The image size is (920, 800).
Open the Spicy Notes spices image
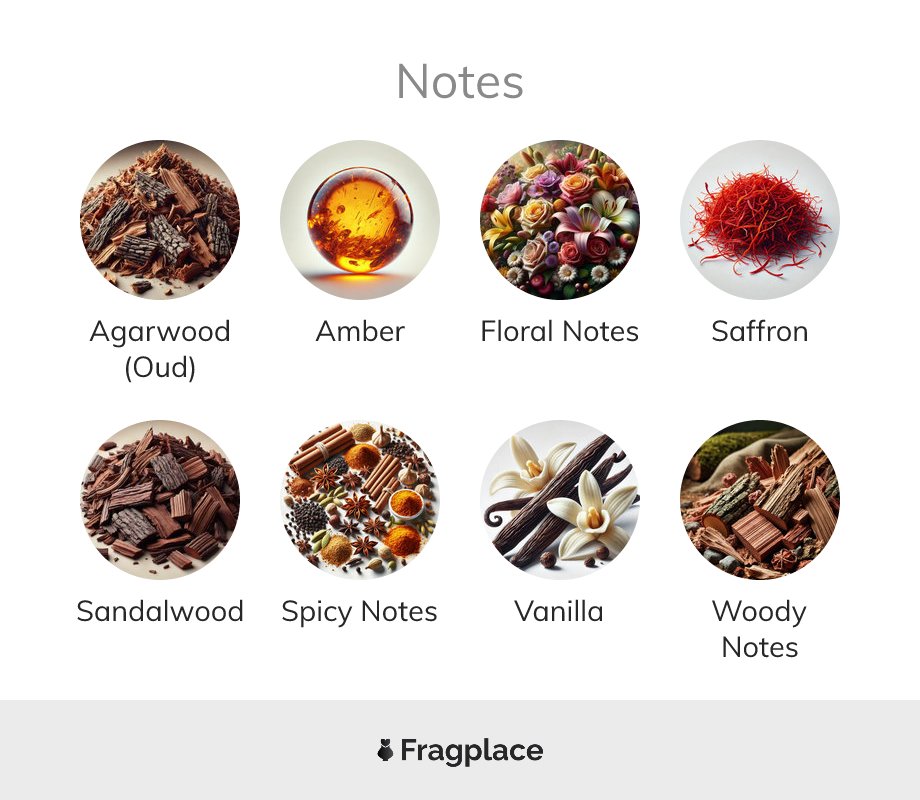(360, 499)
